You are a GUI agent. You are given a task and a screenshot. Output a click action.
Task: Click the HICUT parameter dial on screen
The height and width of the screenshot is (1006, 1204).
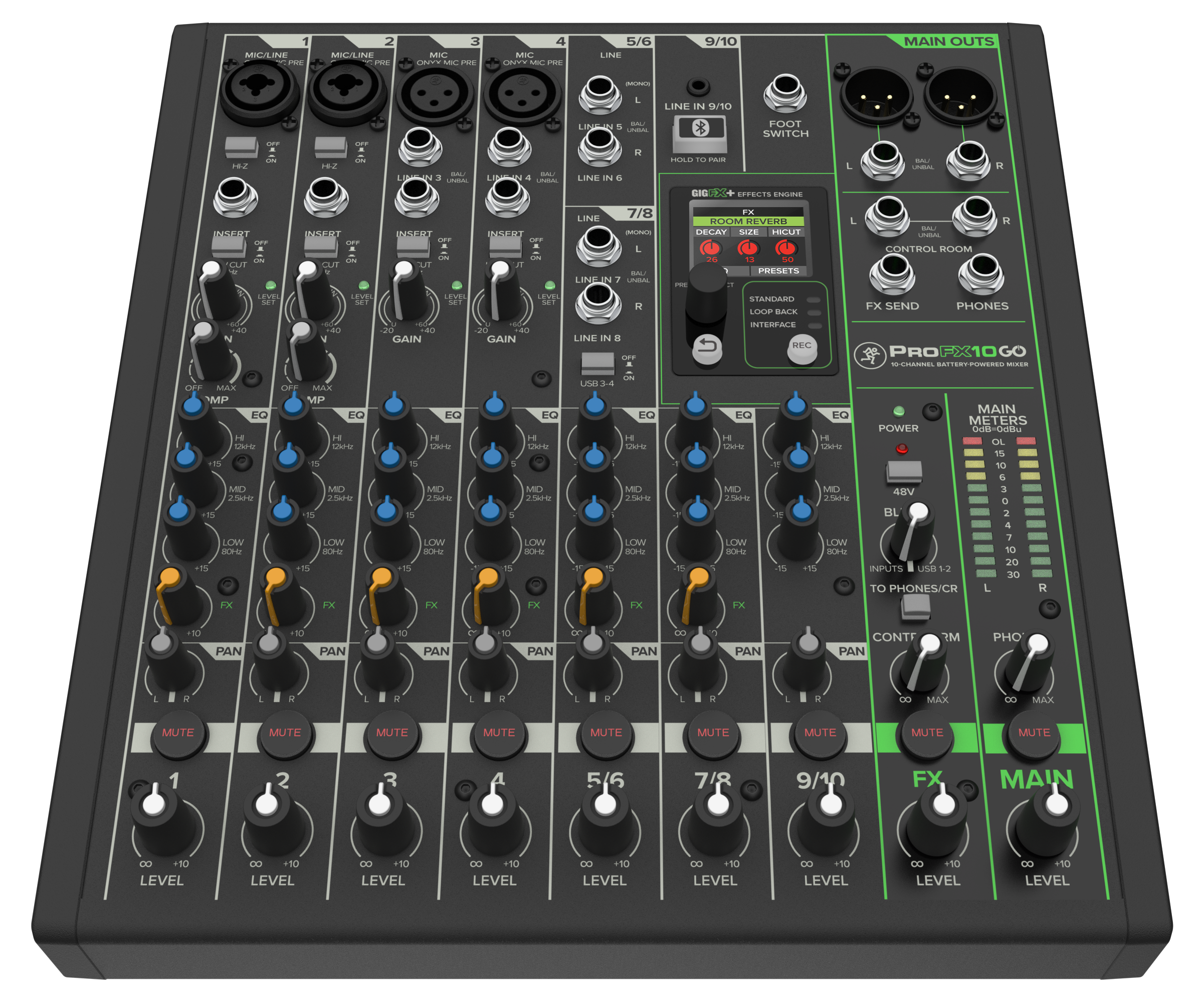[x=786, y=248]
